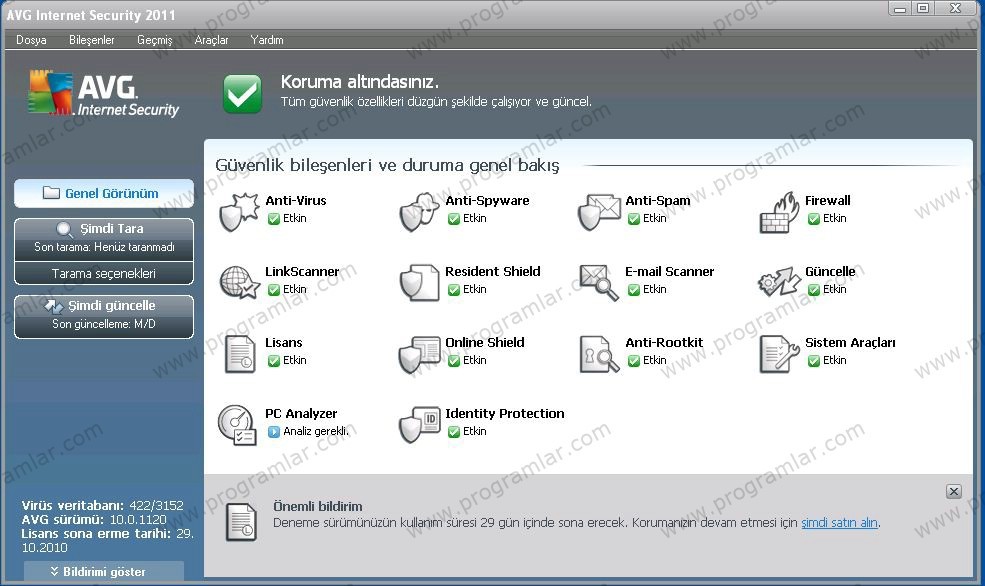Click the Virüs veritabanı 422/3152 info
Viewport: 985px width, 586px height.
tap(102, 505)
